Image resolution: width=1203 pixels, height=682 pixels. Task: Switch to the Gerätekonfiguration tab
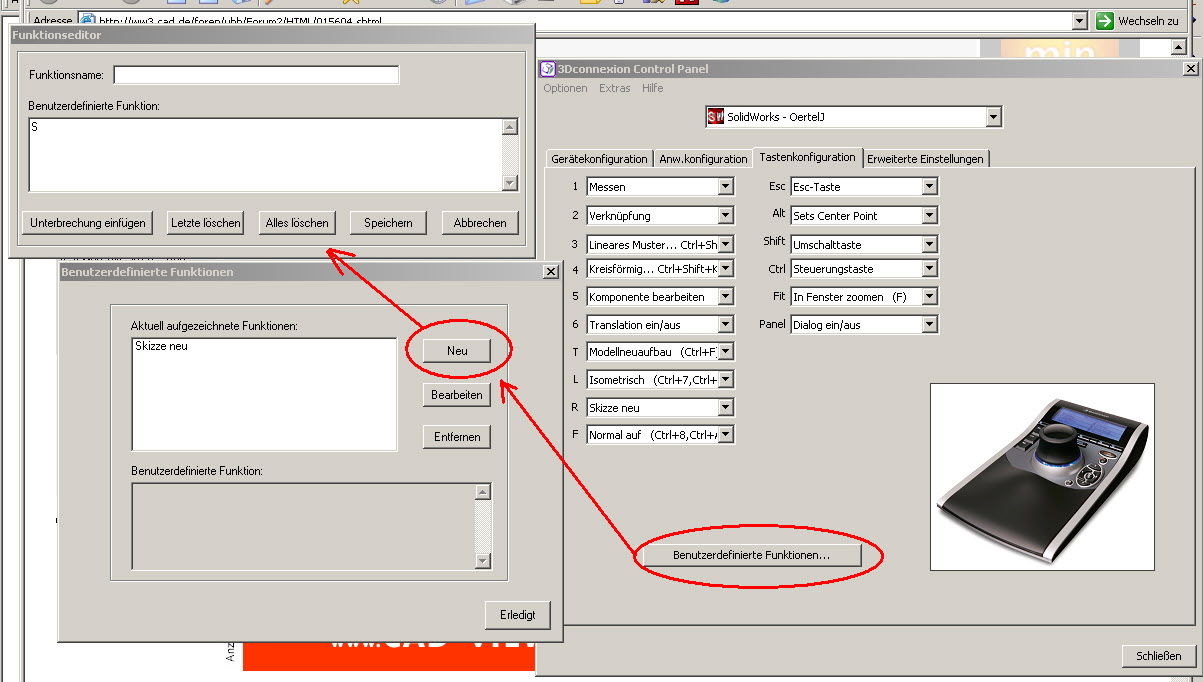599,159
